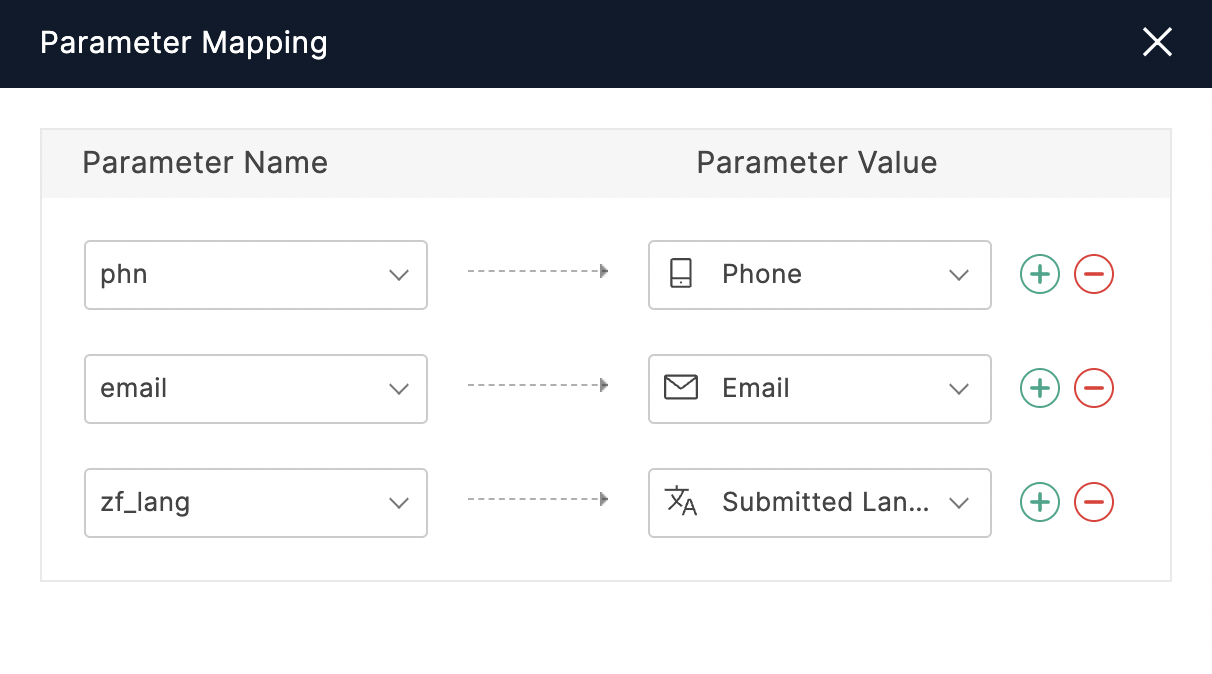Viewport: 1212px width, 674px height.
Task: Click the dashed arrow between phn and Phone
Action: (538, 271)
